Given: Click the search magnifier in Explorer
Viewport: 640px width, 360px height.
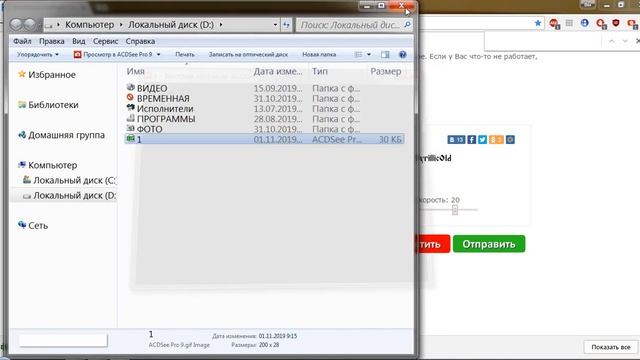Looking at the screenshot, I should (x=407, y=25).
